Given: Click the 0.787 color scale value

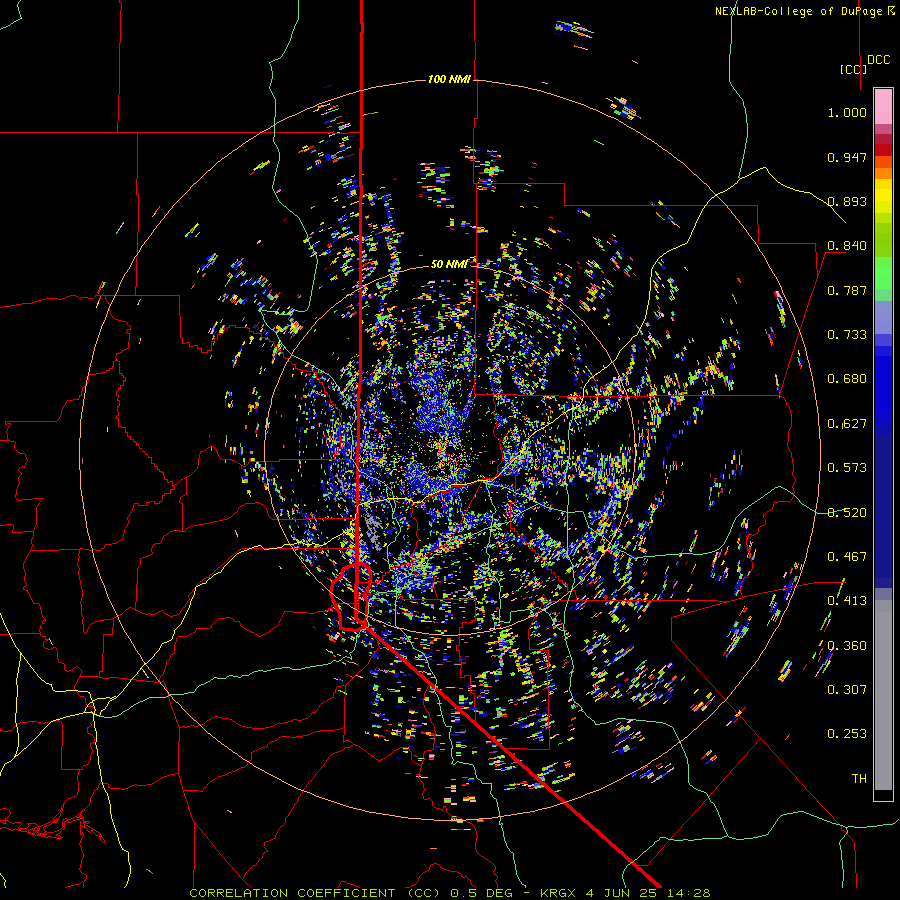Looking at the screenshot, I should (847, 290).
